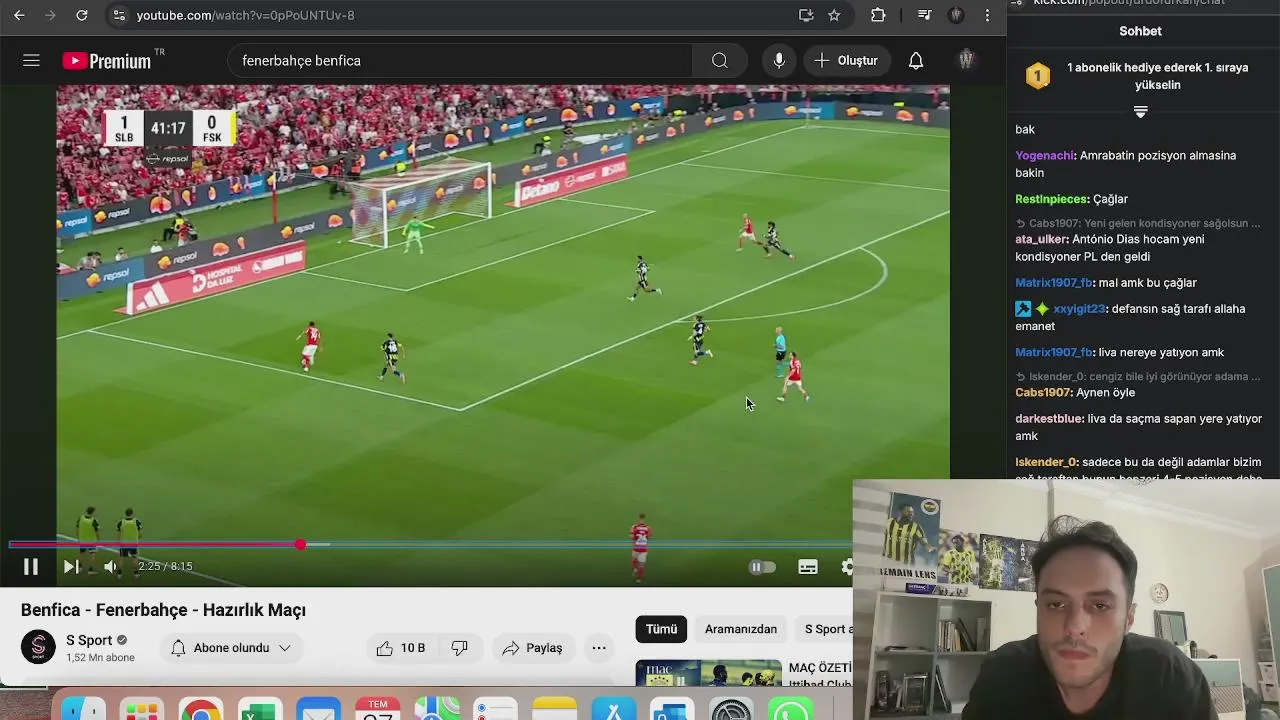This screenshot has width=1280, height=720.
Task: Open more actions three-dot button
Action: coord(599,648)
